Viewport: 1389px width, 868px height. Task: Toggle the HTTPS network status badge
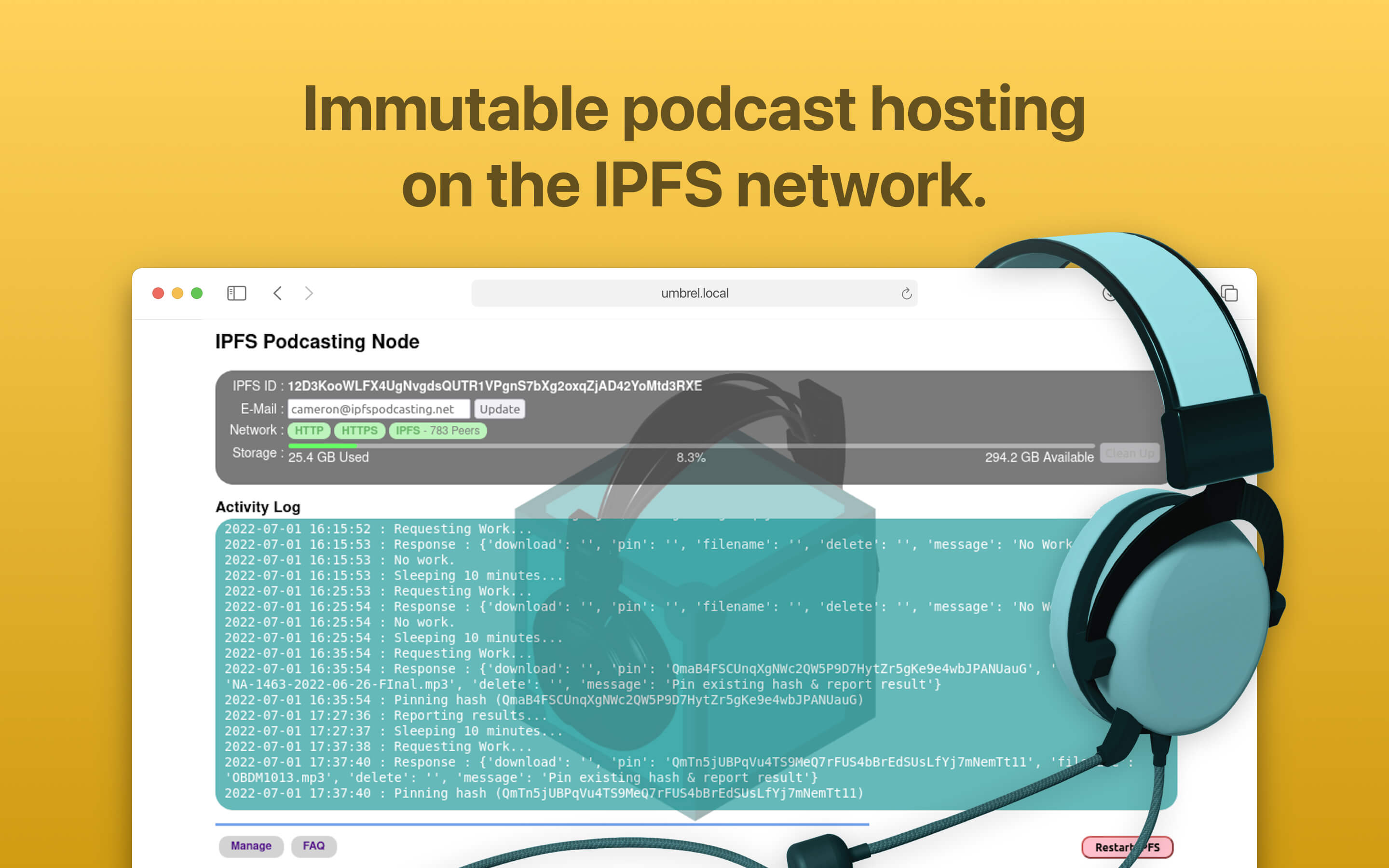click(359, 430)
